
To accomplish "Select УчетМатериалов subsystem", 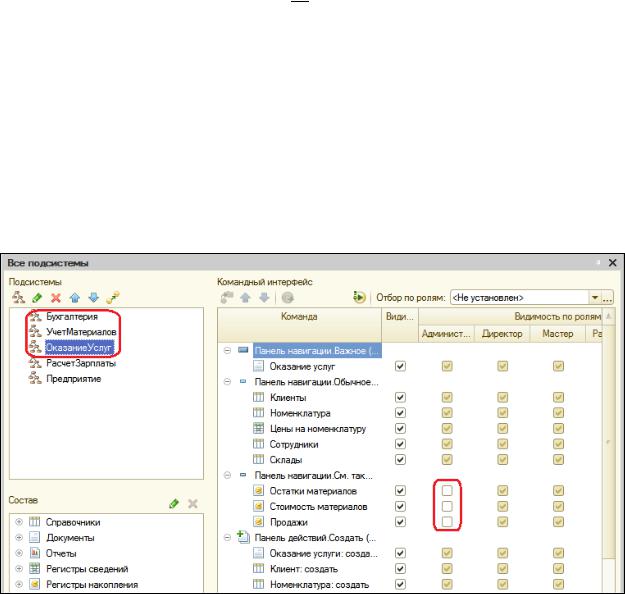I will click(81, 332).
